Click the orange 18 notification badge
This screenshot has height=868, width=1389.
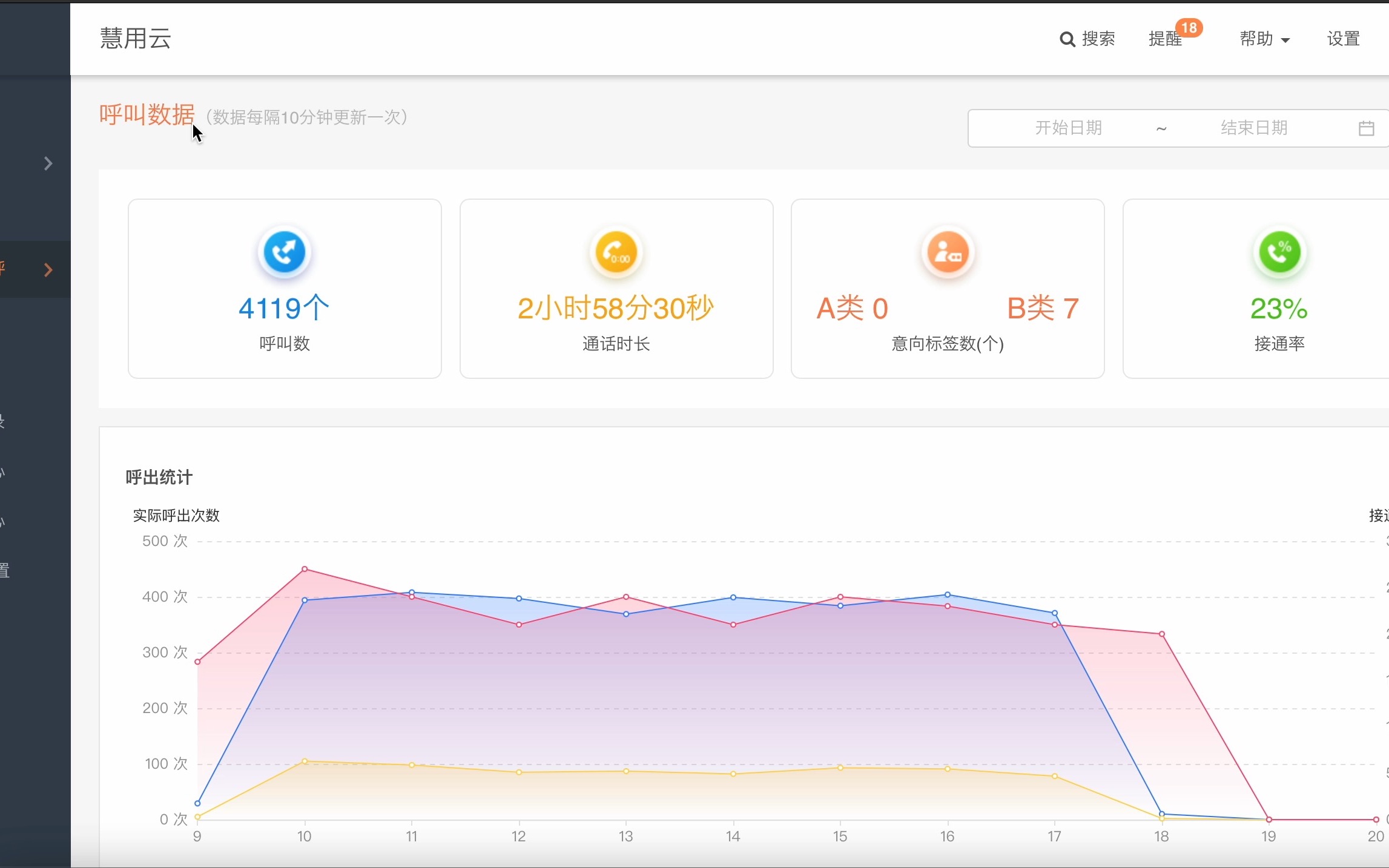point(1189,28)
